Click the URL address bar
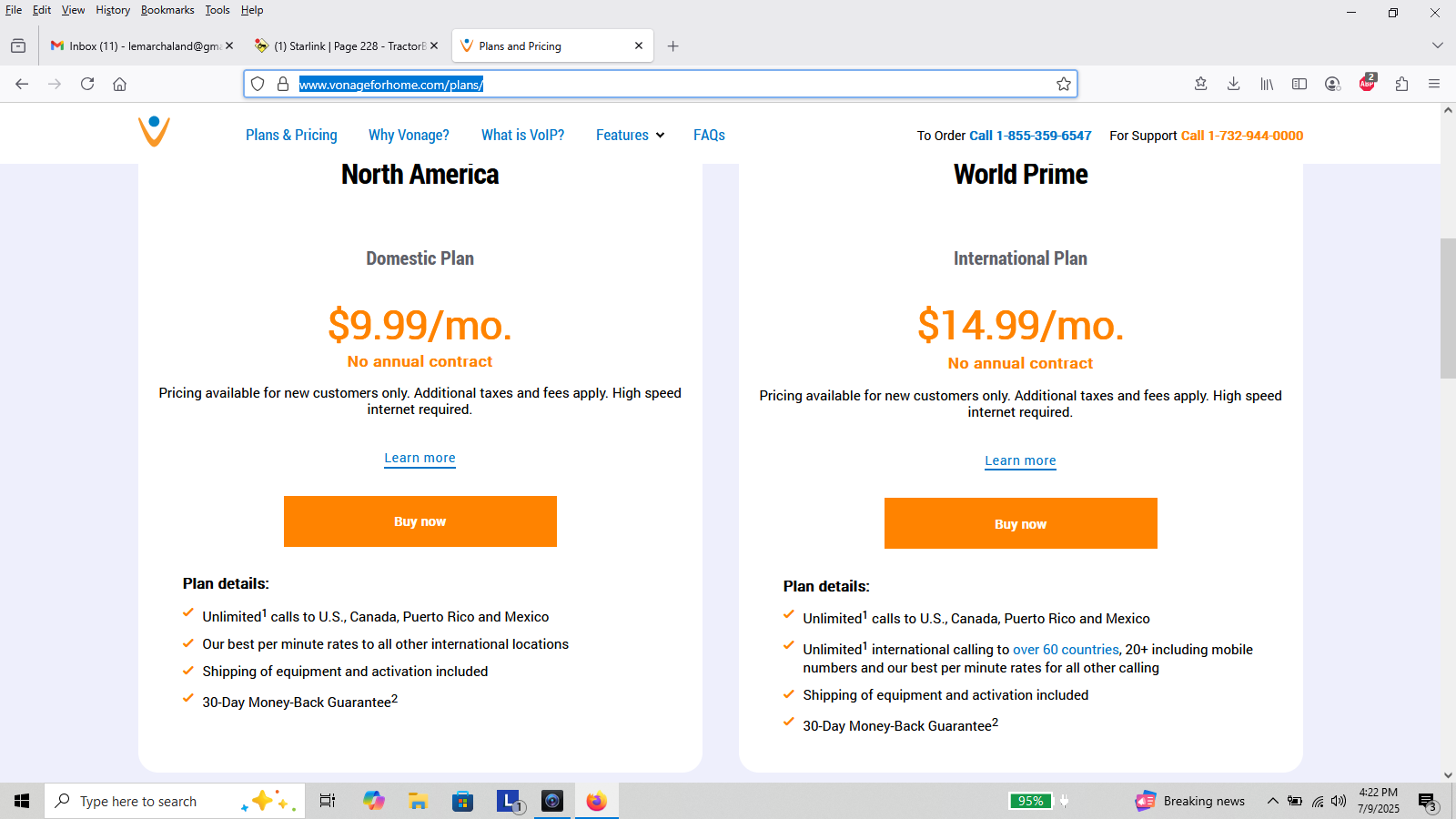Image resolution: width=1456 pixels, height=819 pixels. pos(661,84)
